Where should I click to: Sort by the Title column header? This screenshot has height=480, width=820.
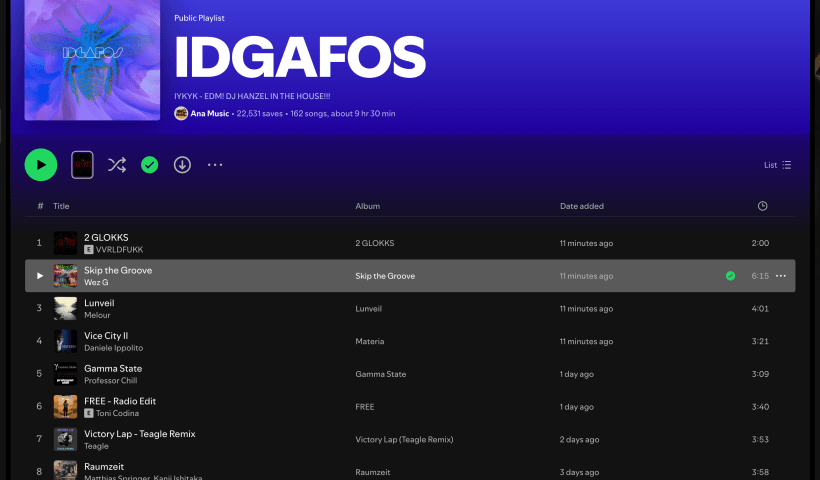(x=61, y=206)
